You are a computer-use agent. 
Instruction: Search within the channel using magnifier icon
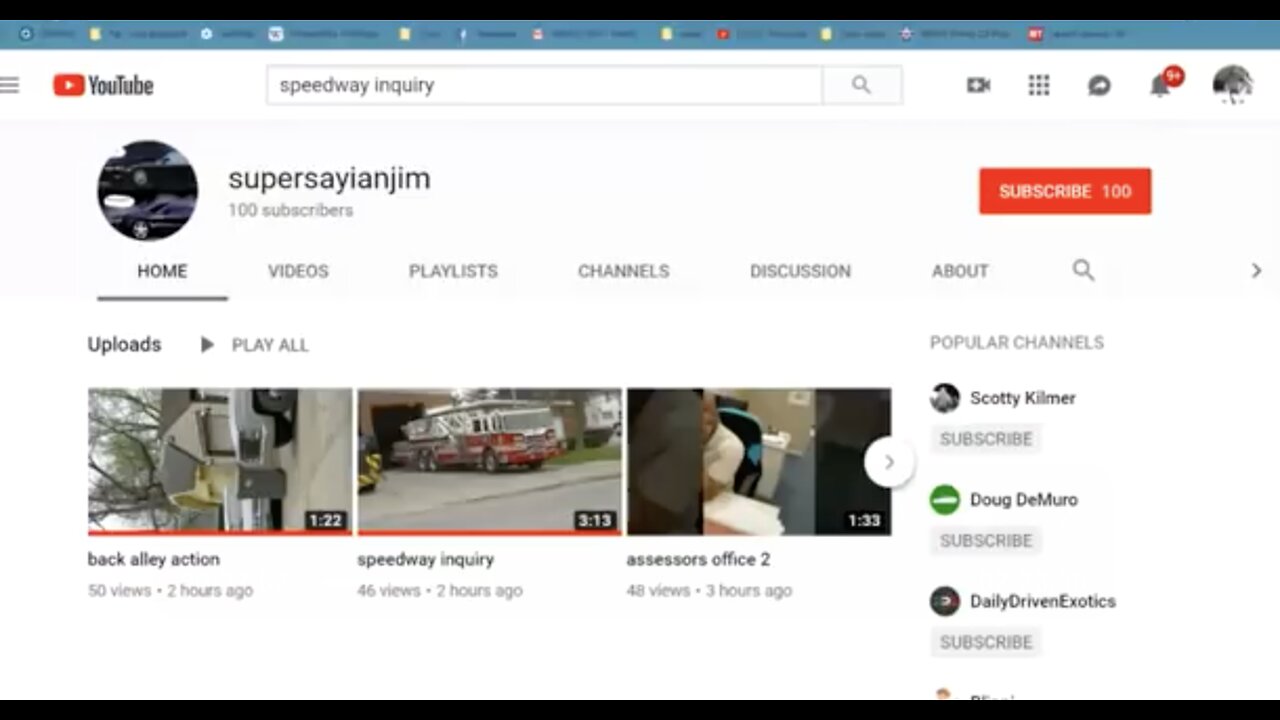tap(1083, 270)
